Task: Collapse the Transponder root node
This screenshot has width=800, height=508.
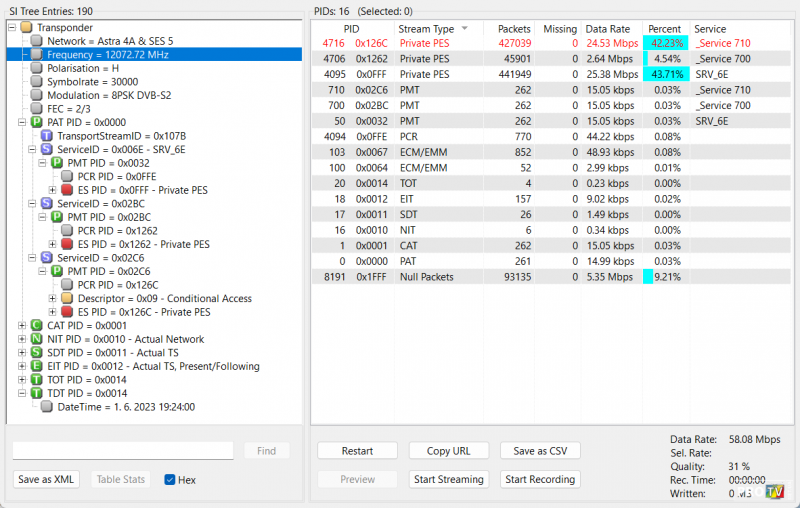Action: coord(11,27)
